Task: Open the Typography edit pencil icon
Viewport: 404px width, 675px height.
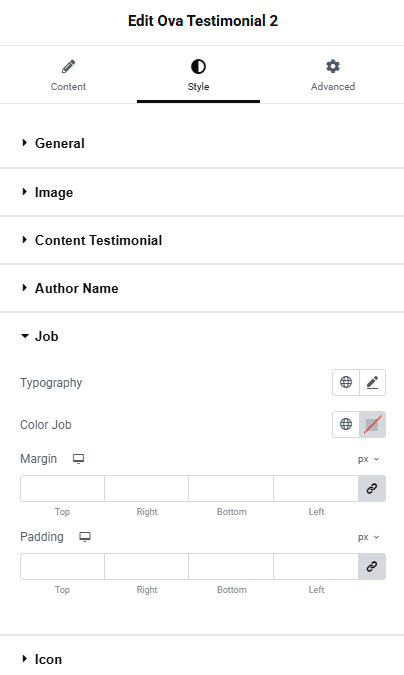Action: click(373, 382)
